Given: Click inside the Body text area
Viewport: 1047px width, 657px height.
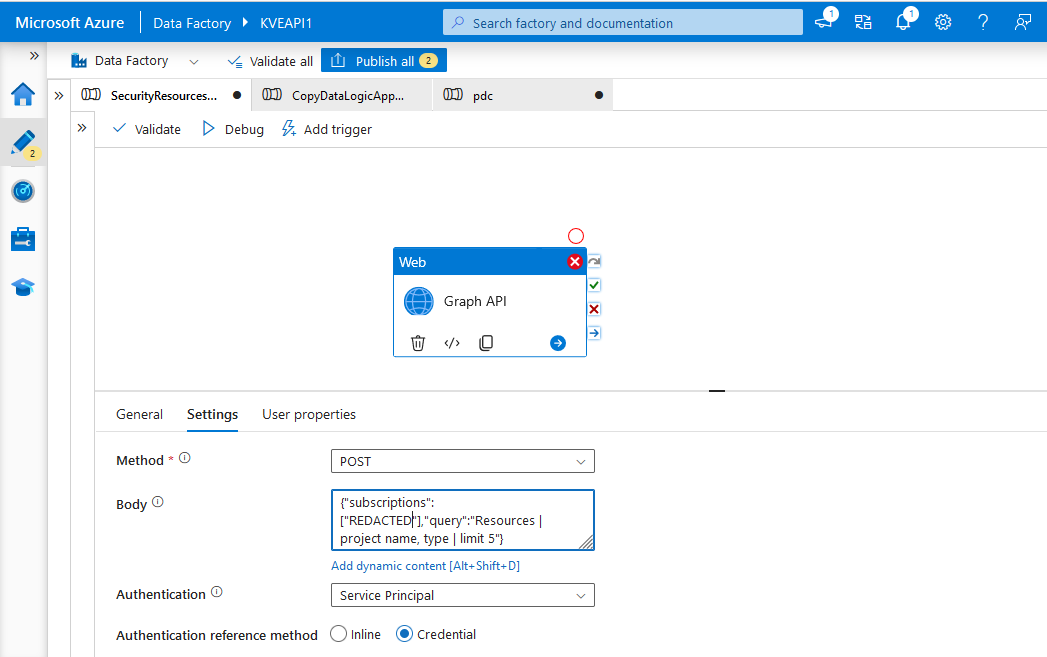Looking at the screenshot, I should tap(463, 520).
